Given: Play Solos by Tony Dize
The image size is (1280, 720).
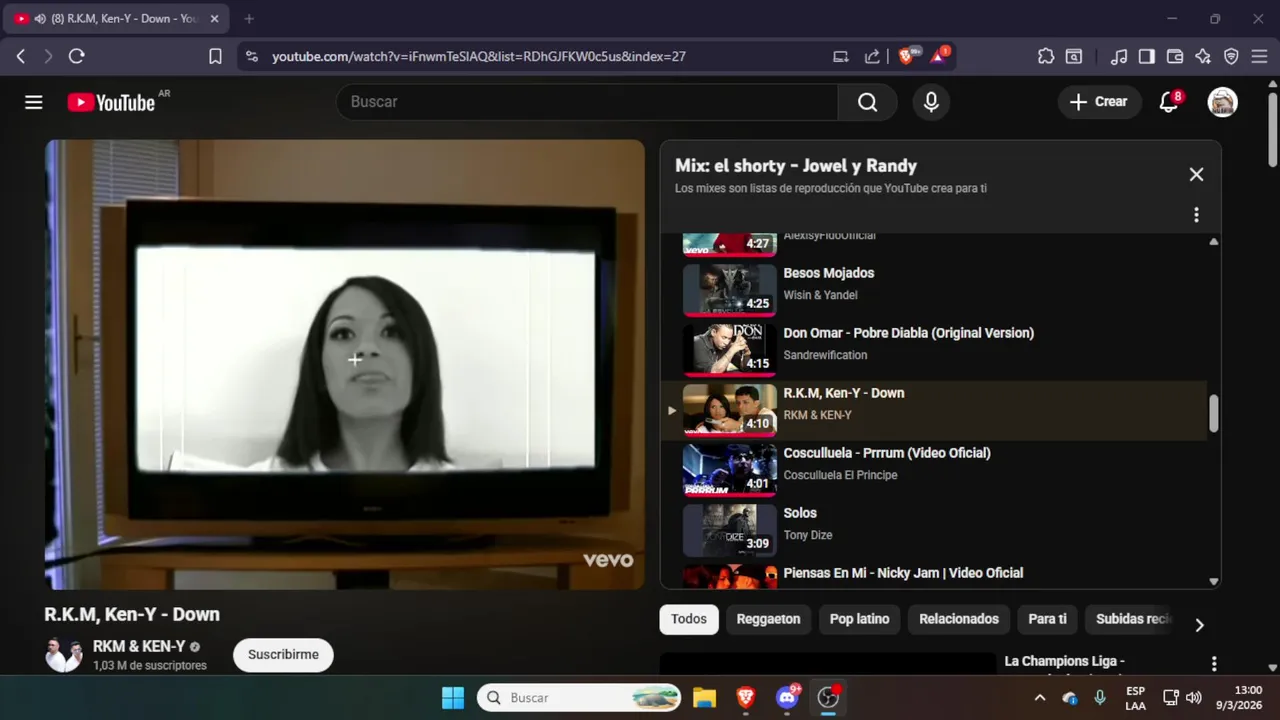Looking at the screenshot, I should pyautogui.click(x=934, y=530).
